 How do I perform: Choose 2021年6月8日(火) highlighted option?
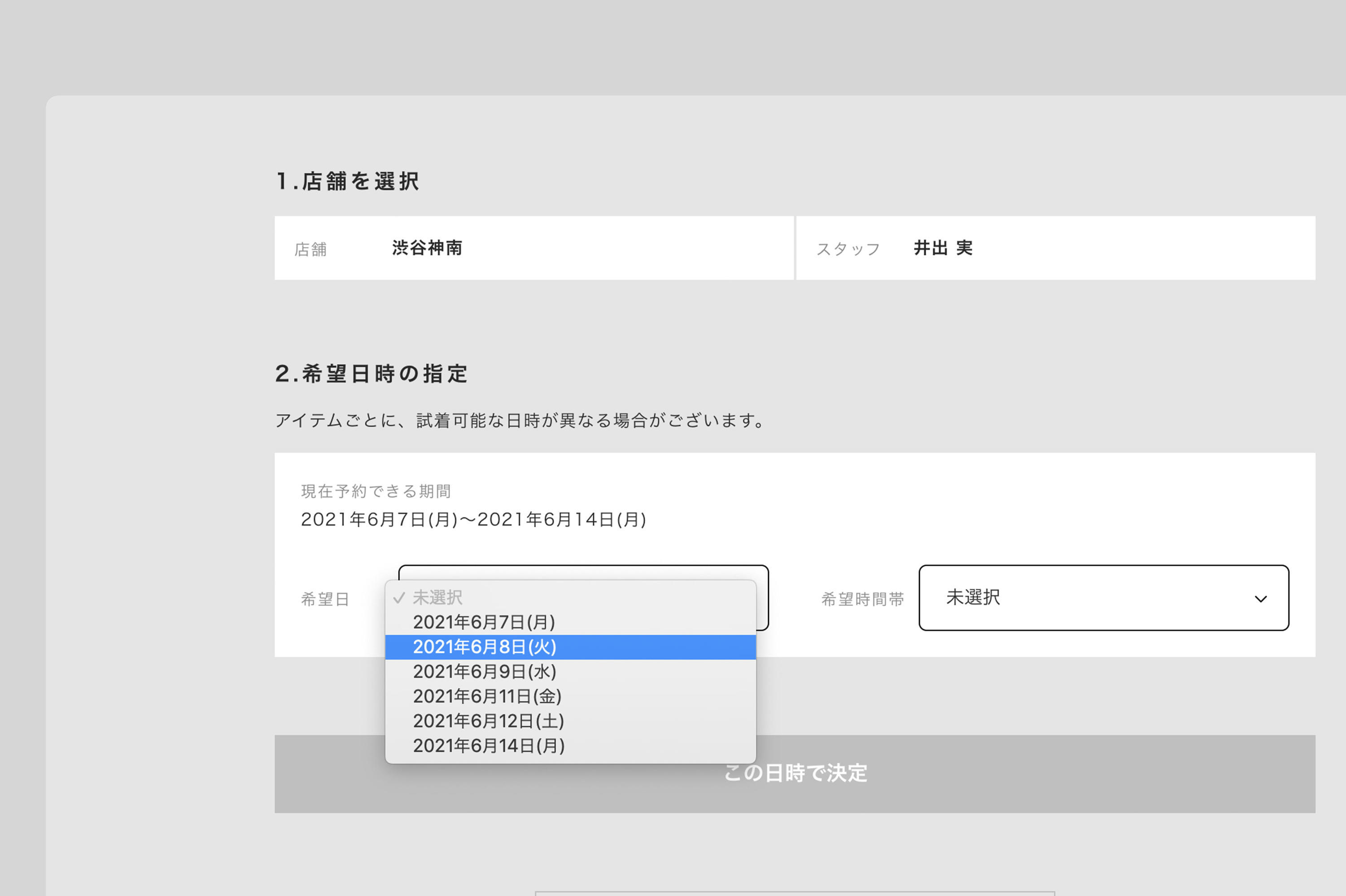pos(570,647)
